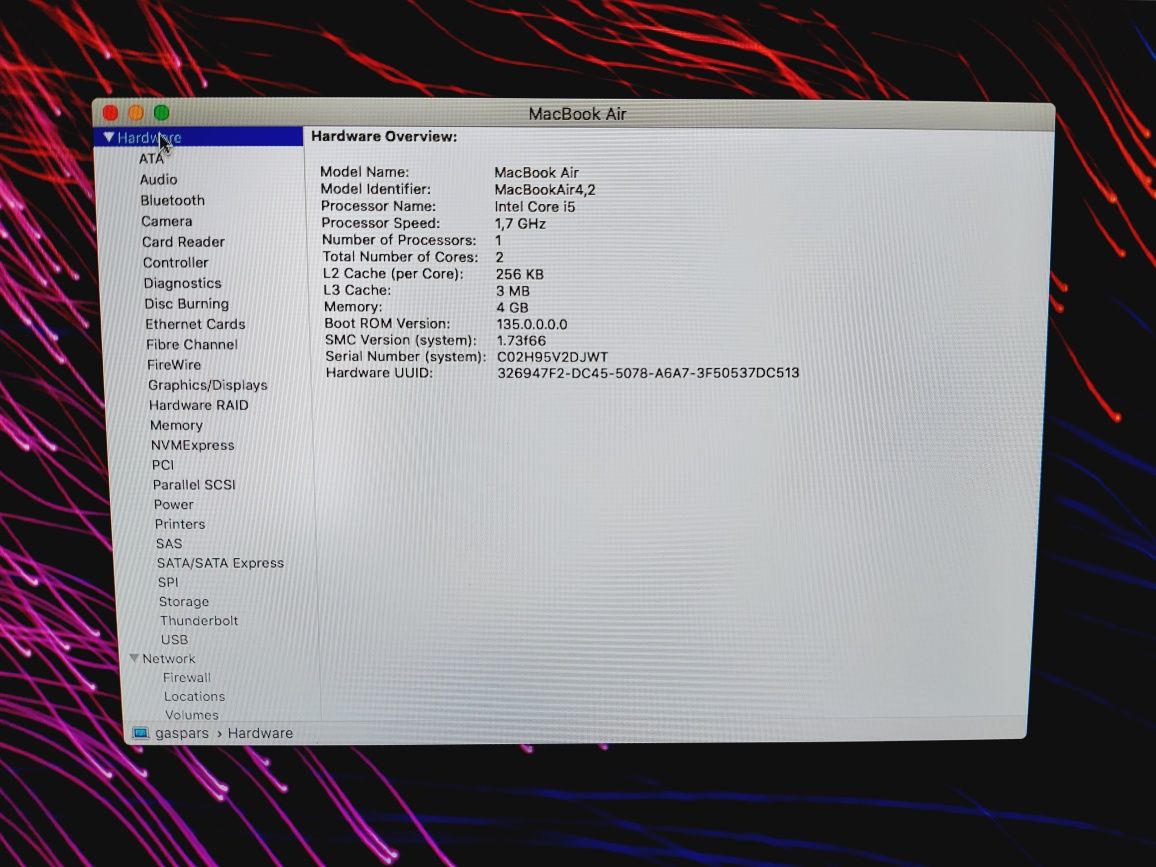The image size is (1156, 867).
Task: Click the Model Name value MacBook Air
Action: (x=536, y=173)
